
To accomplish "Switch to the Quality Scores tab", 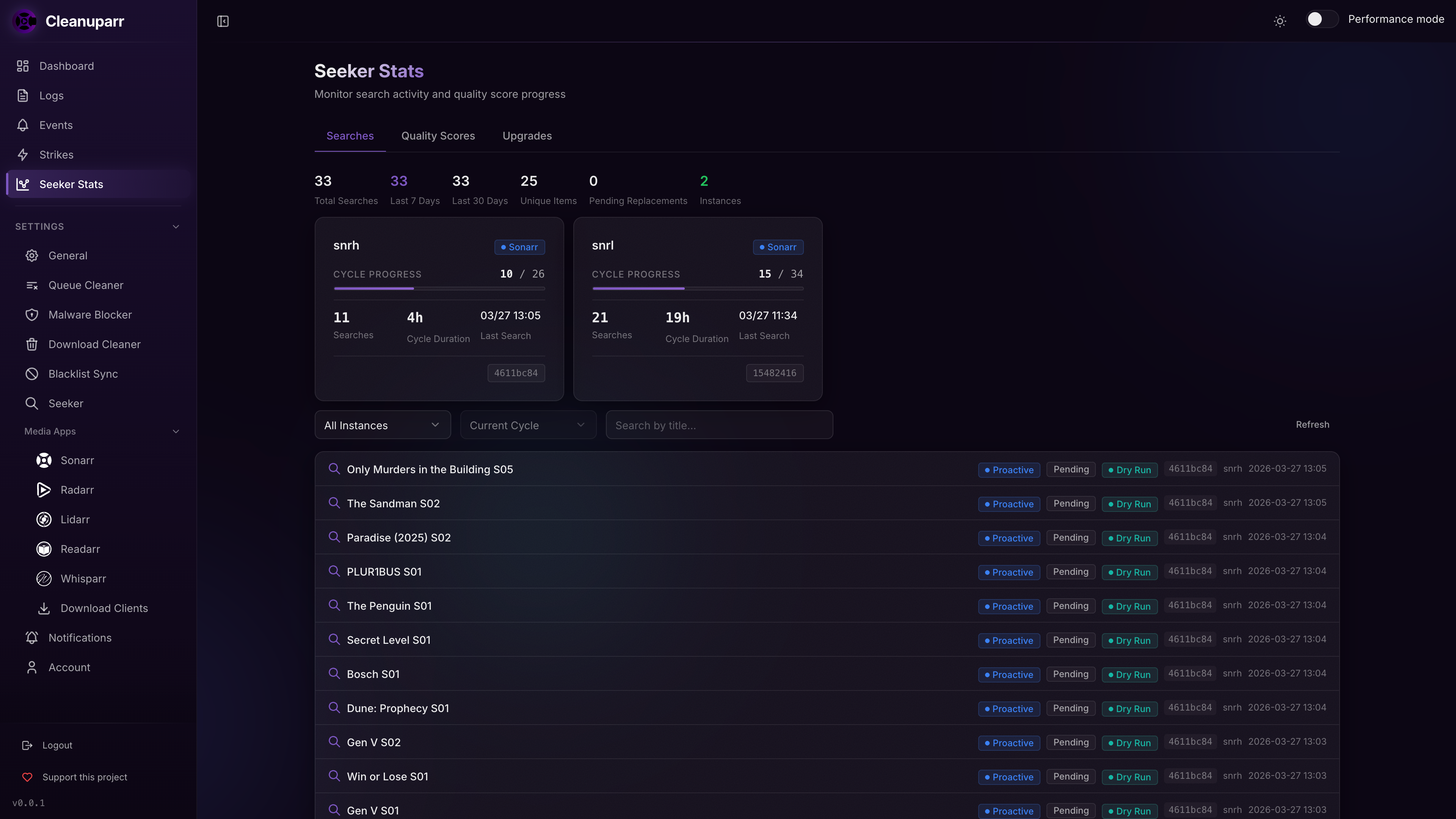I will click(438, 136).
